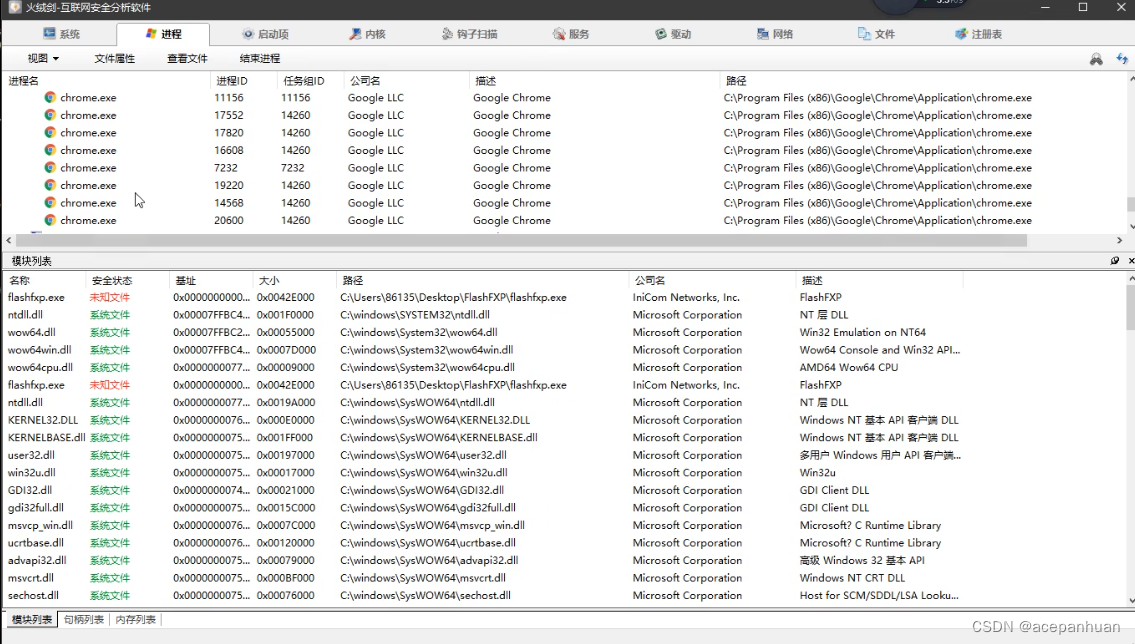The image size is (1135, 644).
Task: Switch to the 句柄列表 bottom tab
Action: [84, 619]
